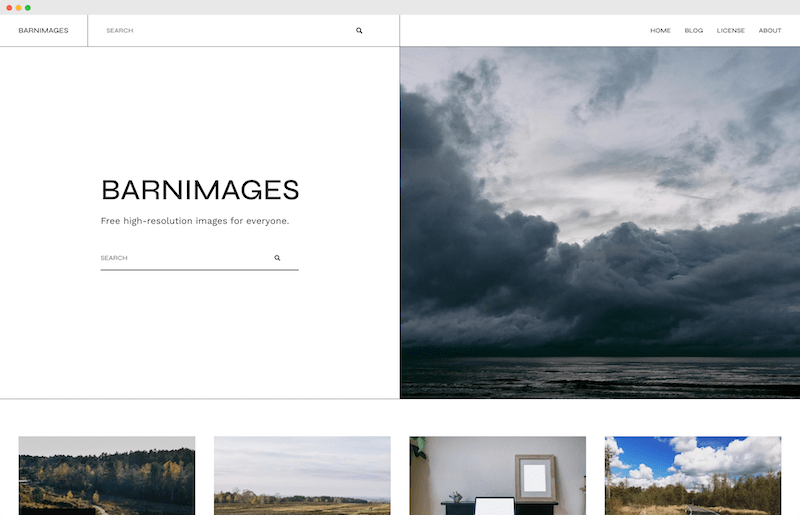
Task: Open the overcast field landscape thumbnail
Action: 302,475
